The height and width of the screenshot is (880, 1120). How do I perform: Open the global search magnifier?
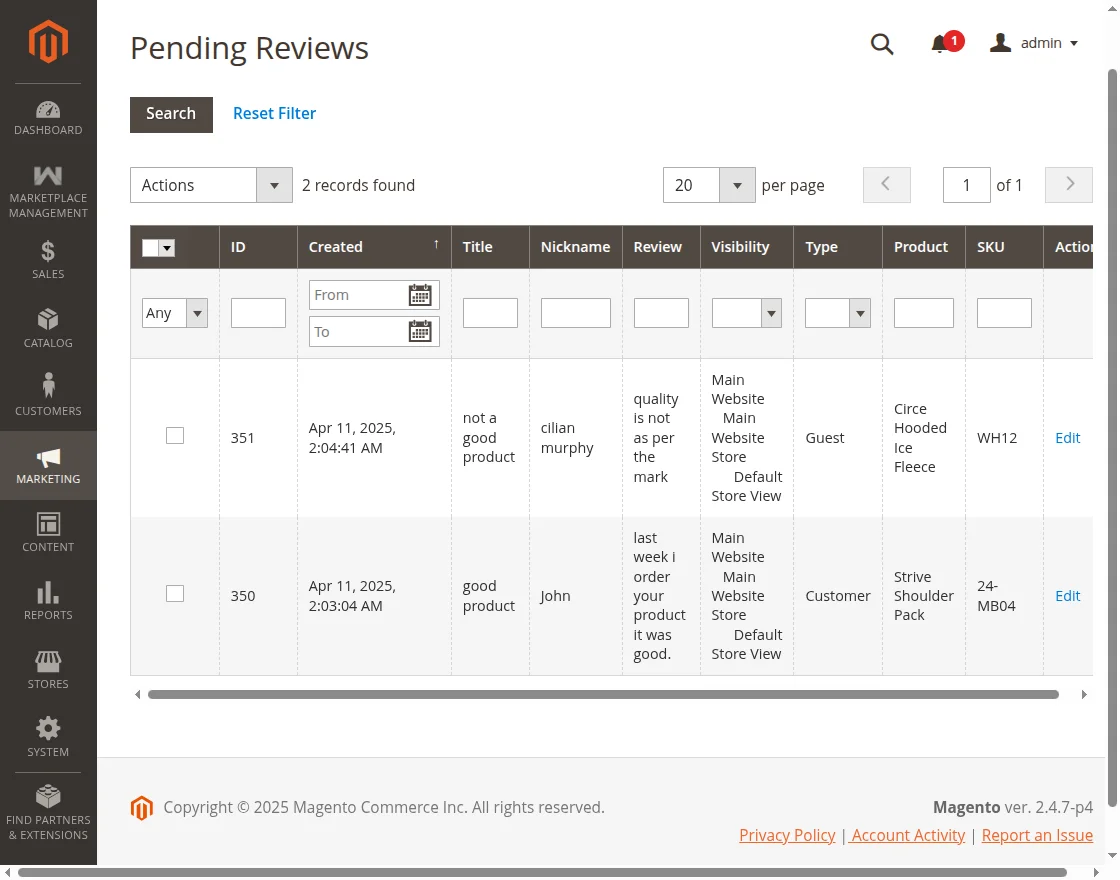click(881, 44)
